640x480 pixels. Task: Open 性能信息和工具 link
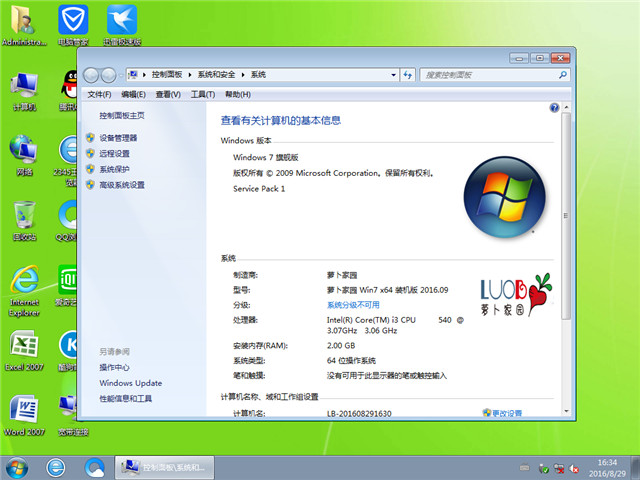126,398
